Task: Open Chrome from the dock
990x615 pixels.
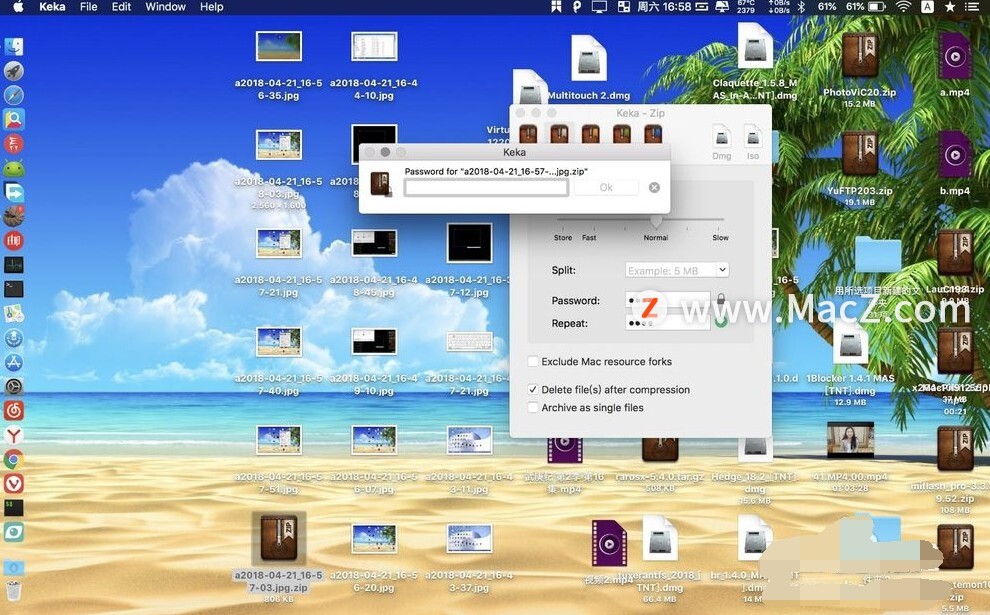Action: (14, 459)
